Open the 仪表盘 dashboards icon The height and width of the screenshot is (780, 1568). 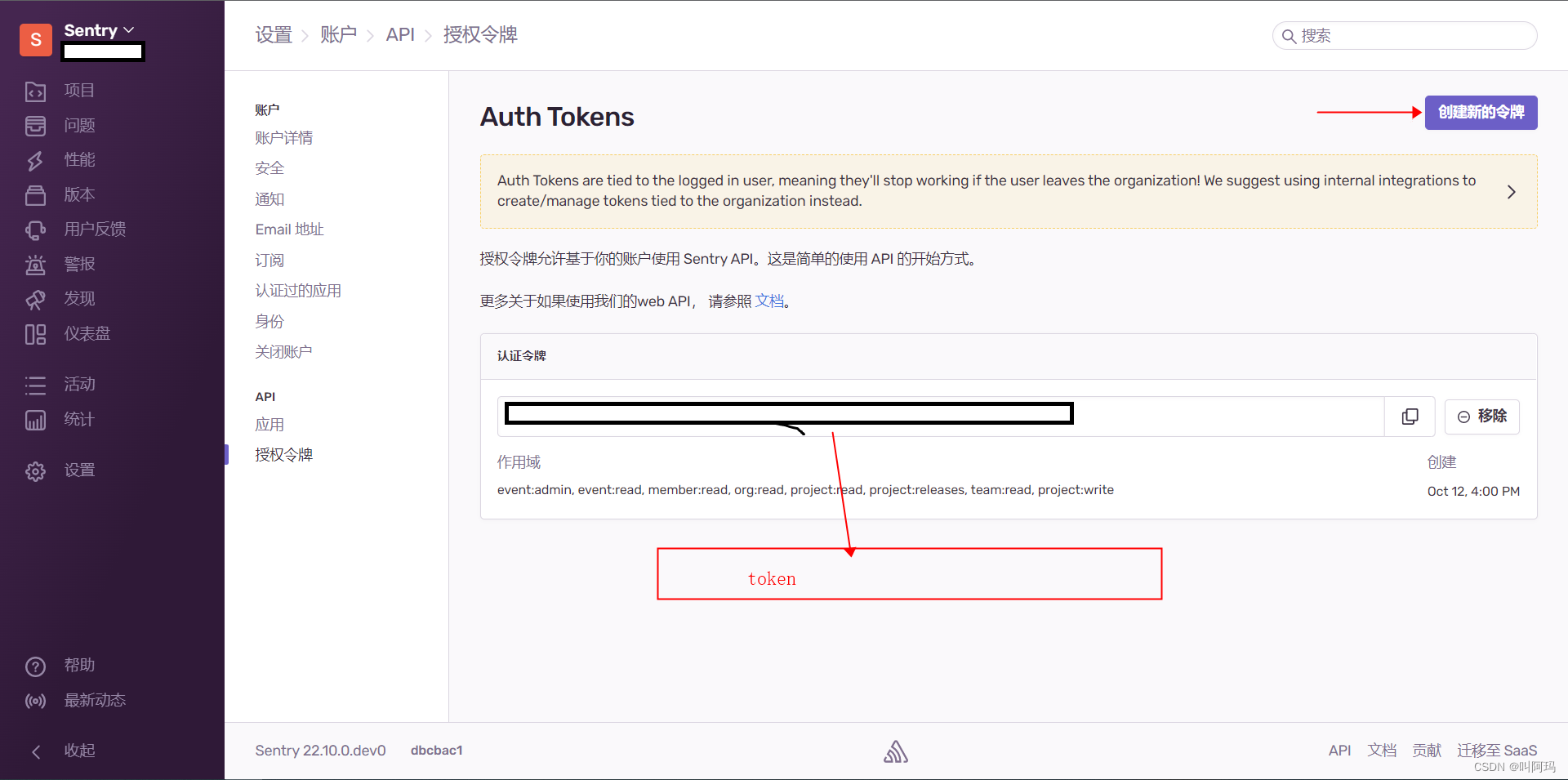(x=36, y=334)
